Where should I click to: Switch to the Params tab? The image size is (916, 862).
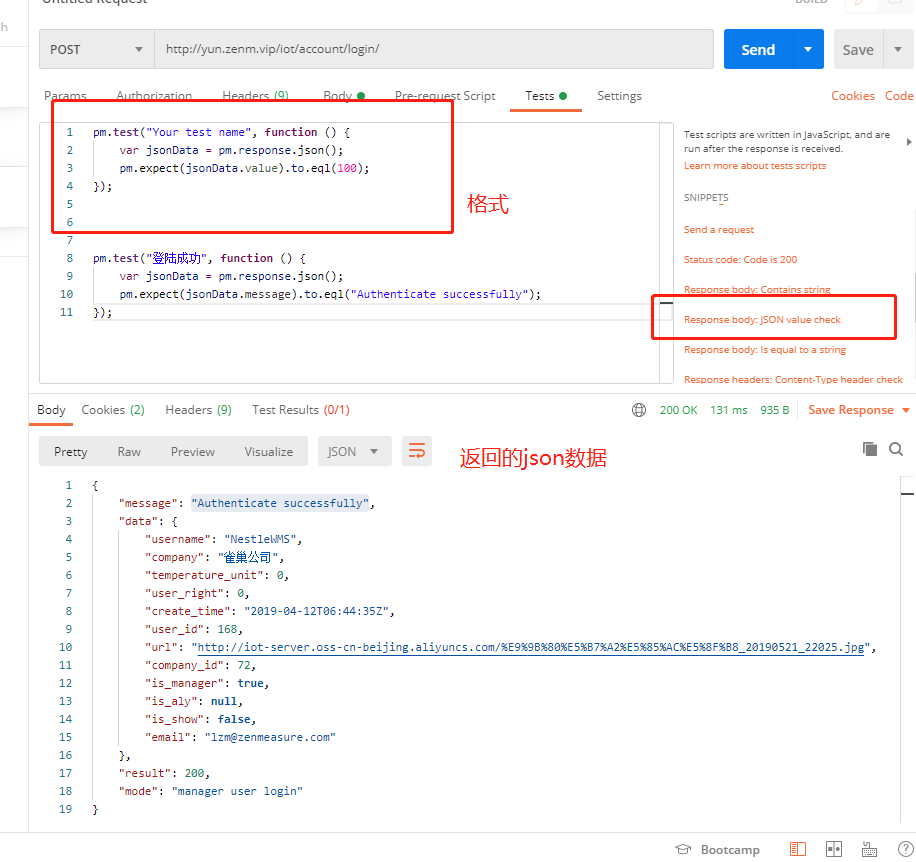pos(65,96)
